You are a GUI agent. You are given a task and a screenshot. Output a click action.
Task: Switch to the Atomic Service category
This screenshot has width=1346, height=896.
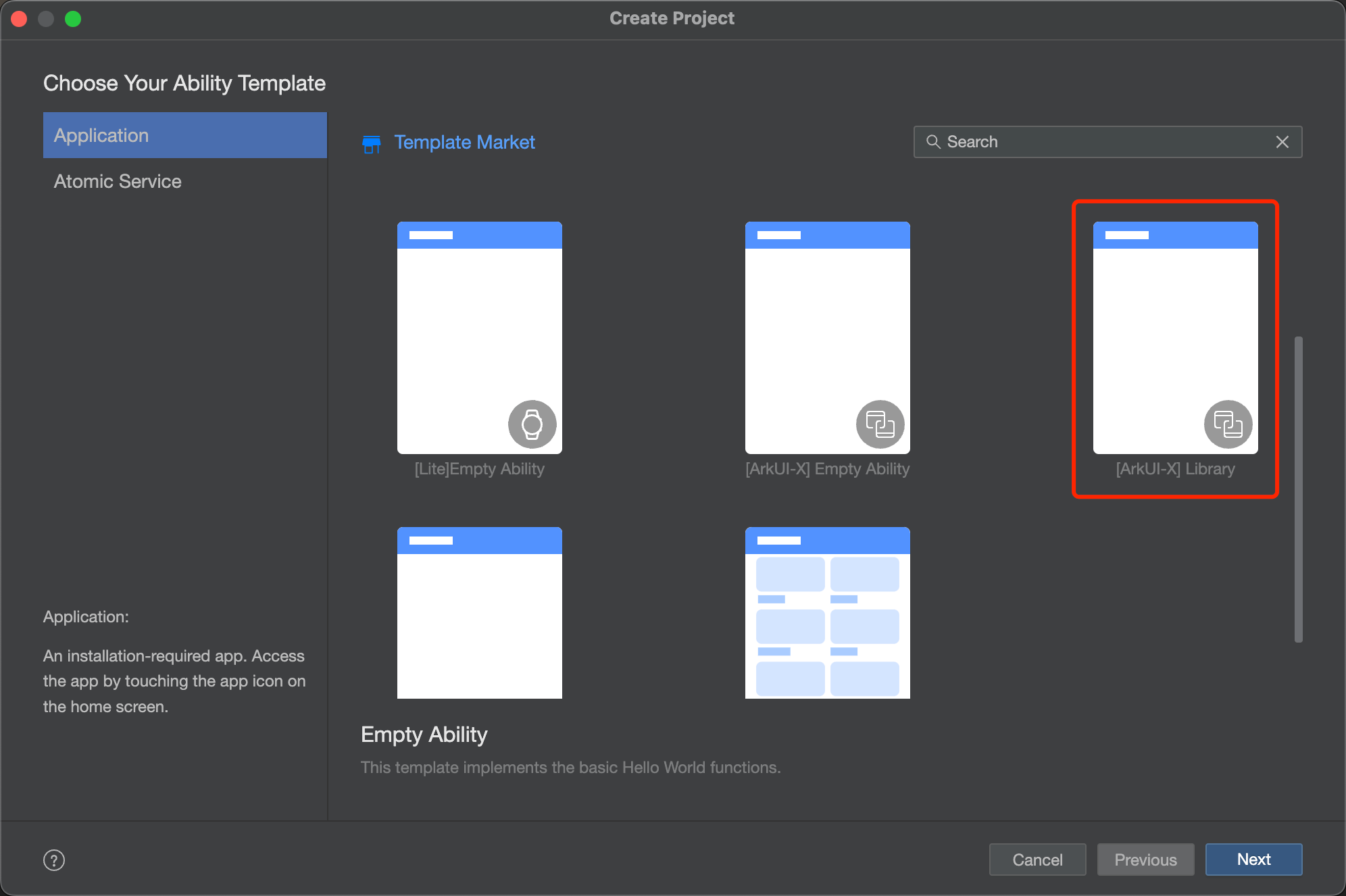[x=118, y=181]
